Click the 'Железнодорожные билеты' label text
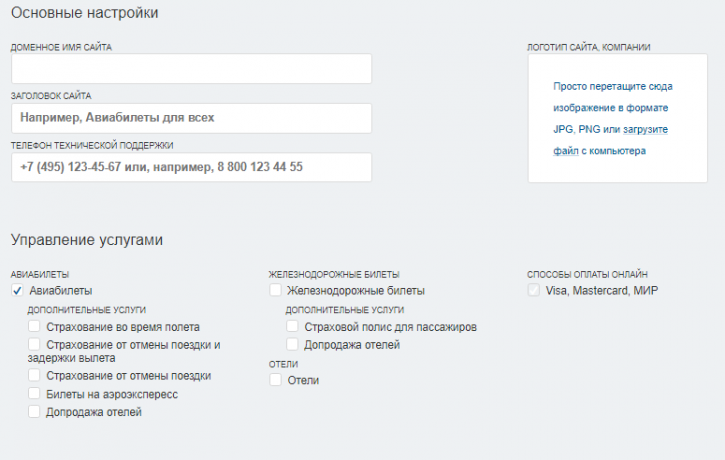 point(356,291)
